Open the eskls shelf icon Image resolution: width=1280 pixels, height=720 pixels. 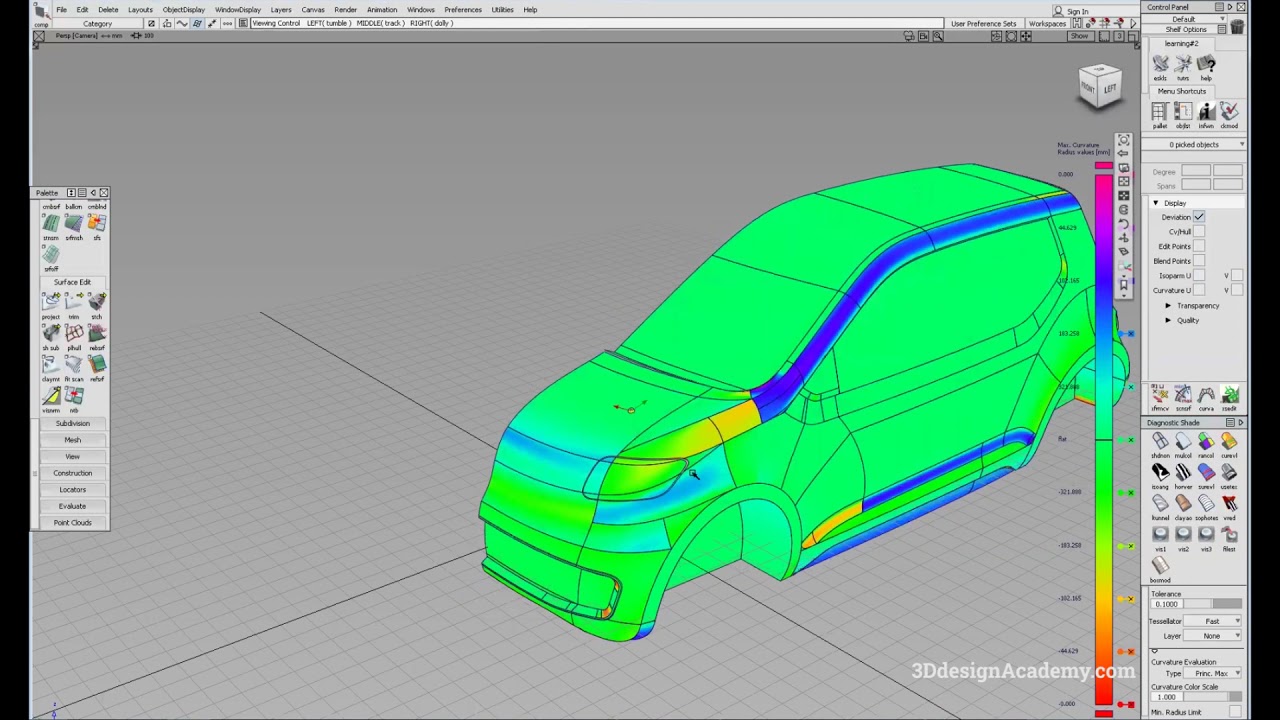tap(1160, 64)
